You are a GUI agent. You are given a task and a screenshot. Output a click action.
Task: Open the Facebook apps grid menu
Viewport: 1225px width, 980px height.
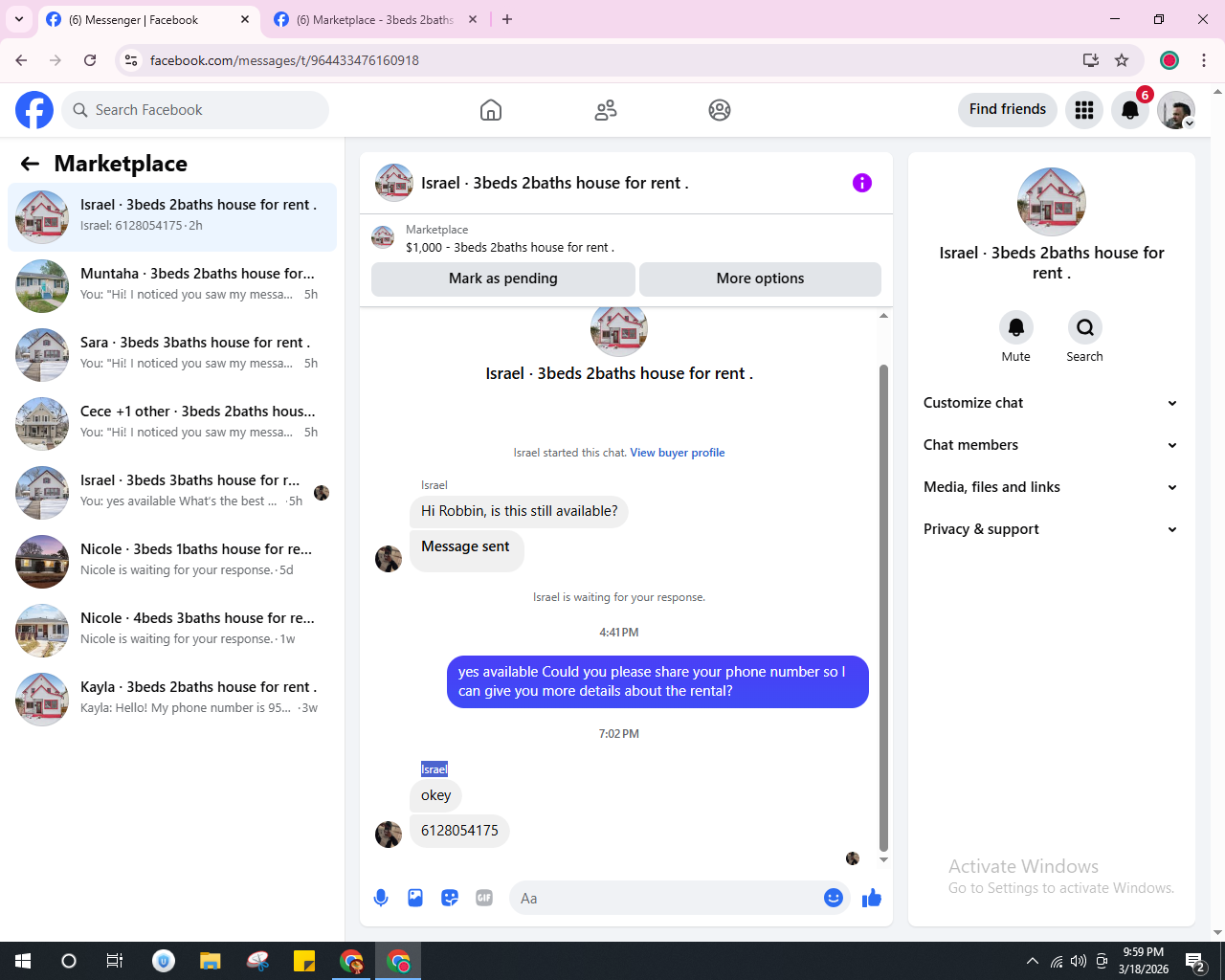coord(1084,110)
